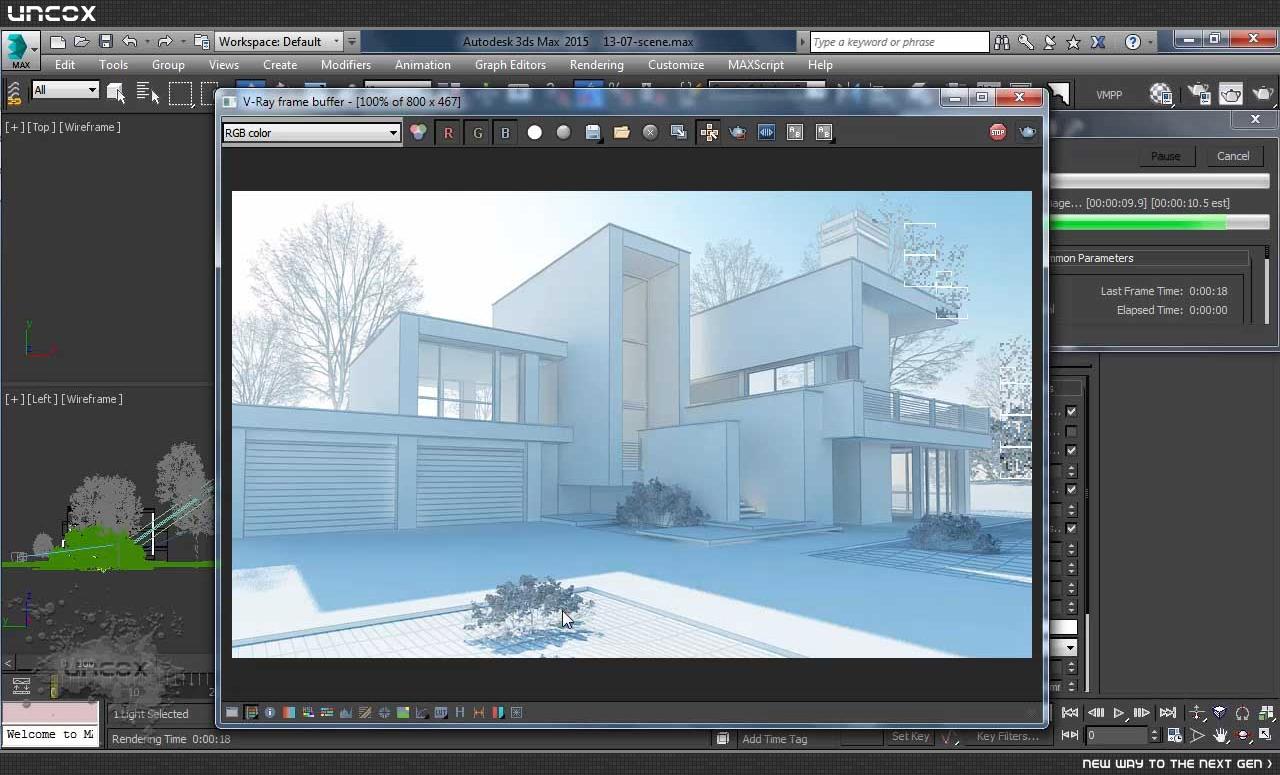Open the Help question mark icon
Screen dimensions: 1280x775
click(x=1132, y=42)
